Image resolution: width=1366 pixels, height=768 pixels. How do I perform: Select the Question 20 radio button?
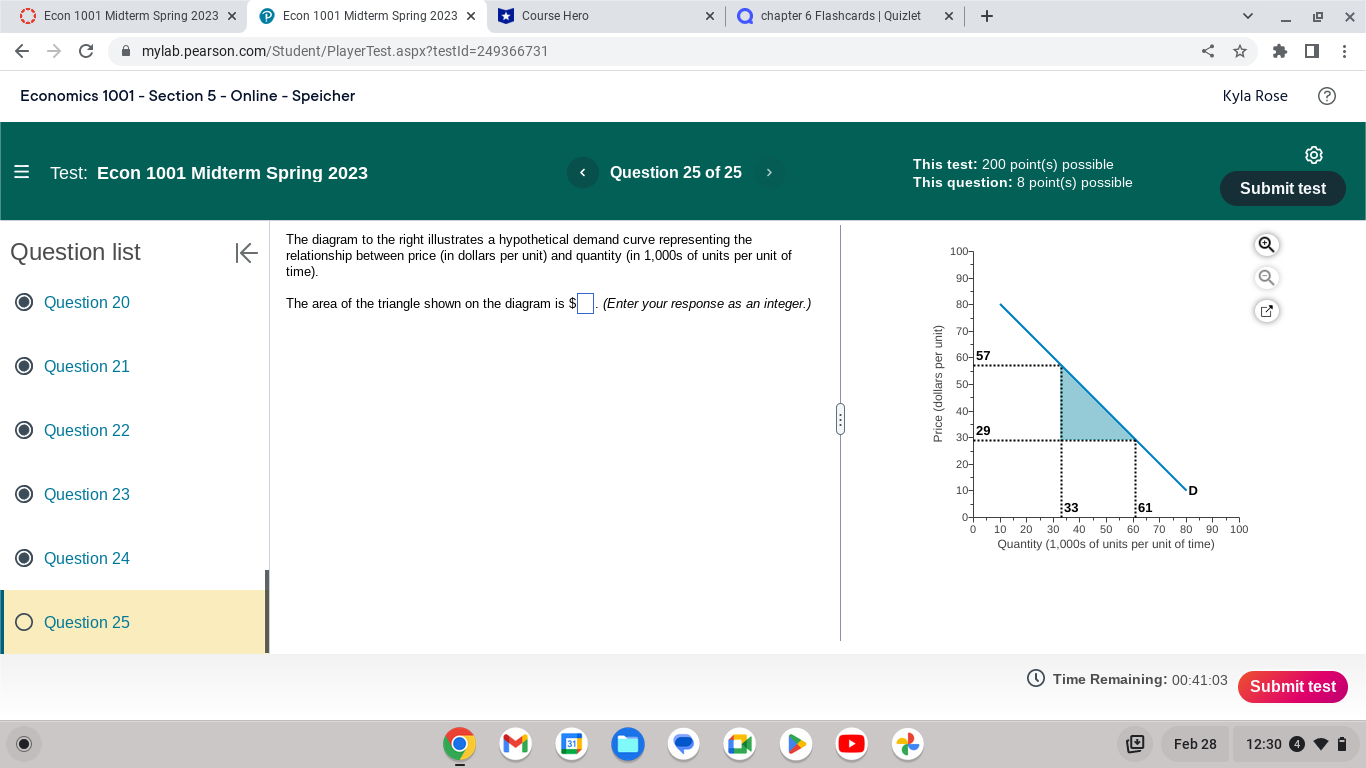23,302
